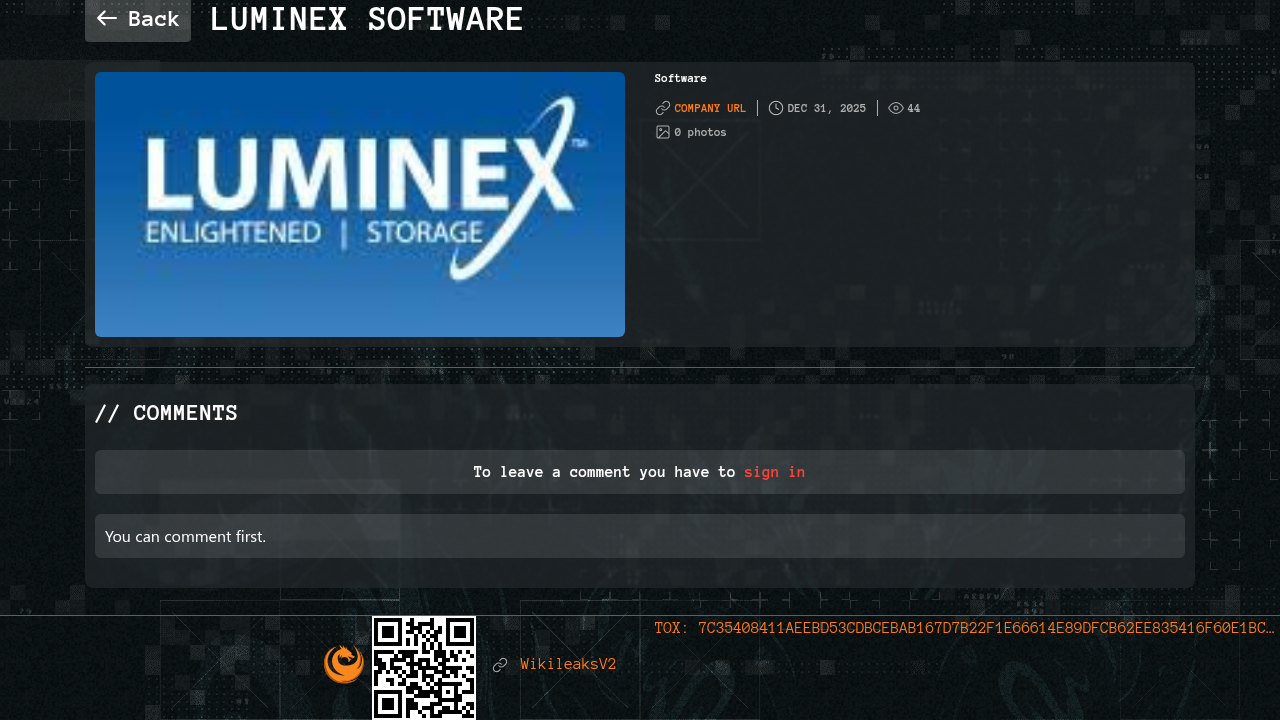1280x720 pixels.
Task: Click the TOX ID string
Action: pyautogui.click(x=964, y=628)
